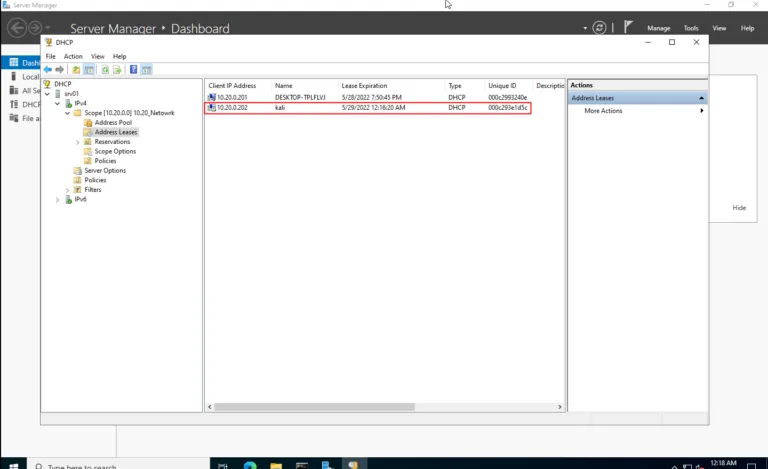This screenshot has height=469, width=768.
Task: Select the DHCP root node in tree
Action: click(63, 84)
